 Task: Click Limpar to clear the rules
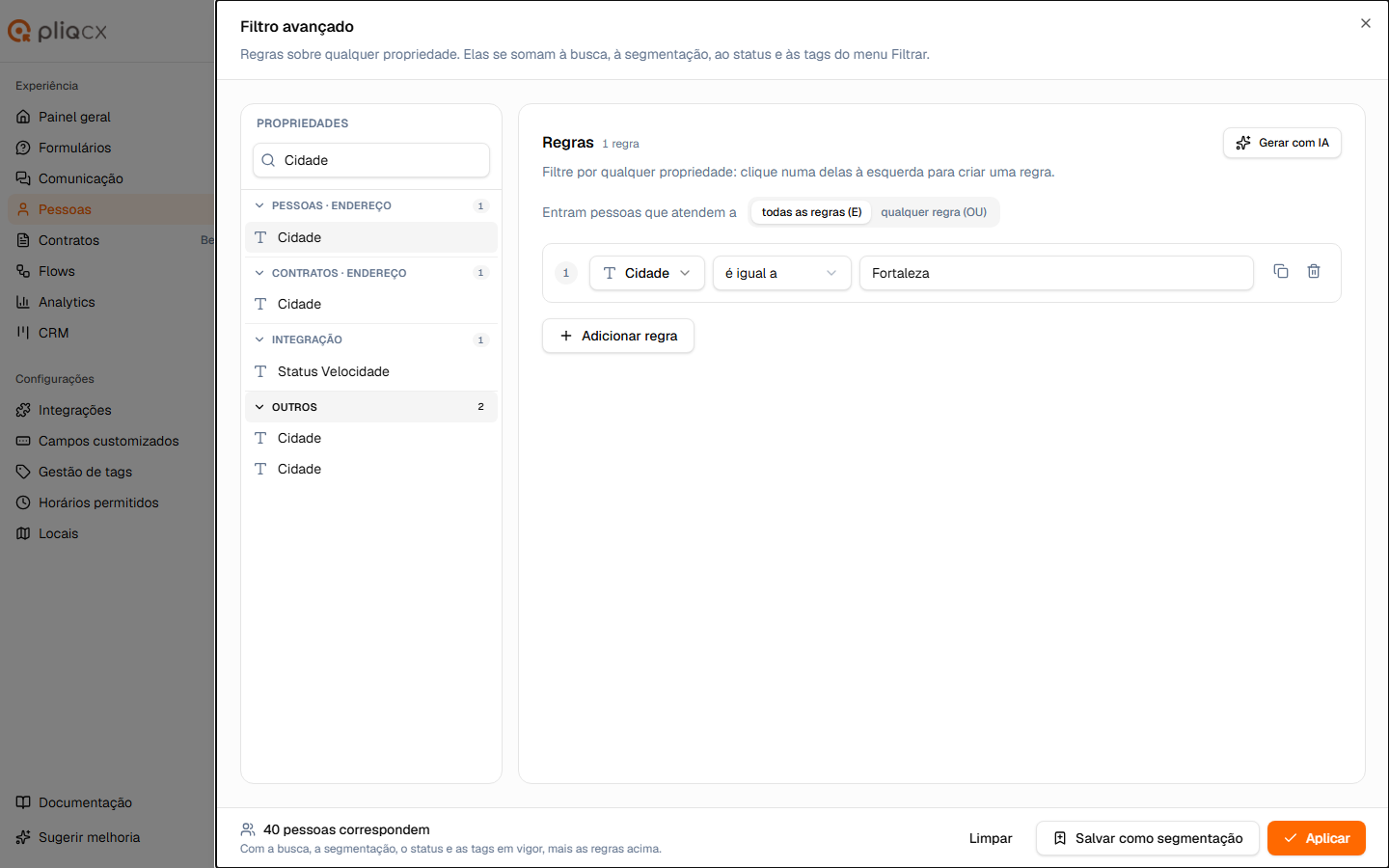(991, 838)
